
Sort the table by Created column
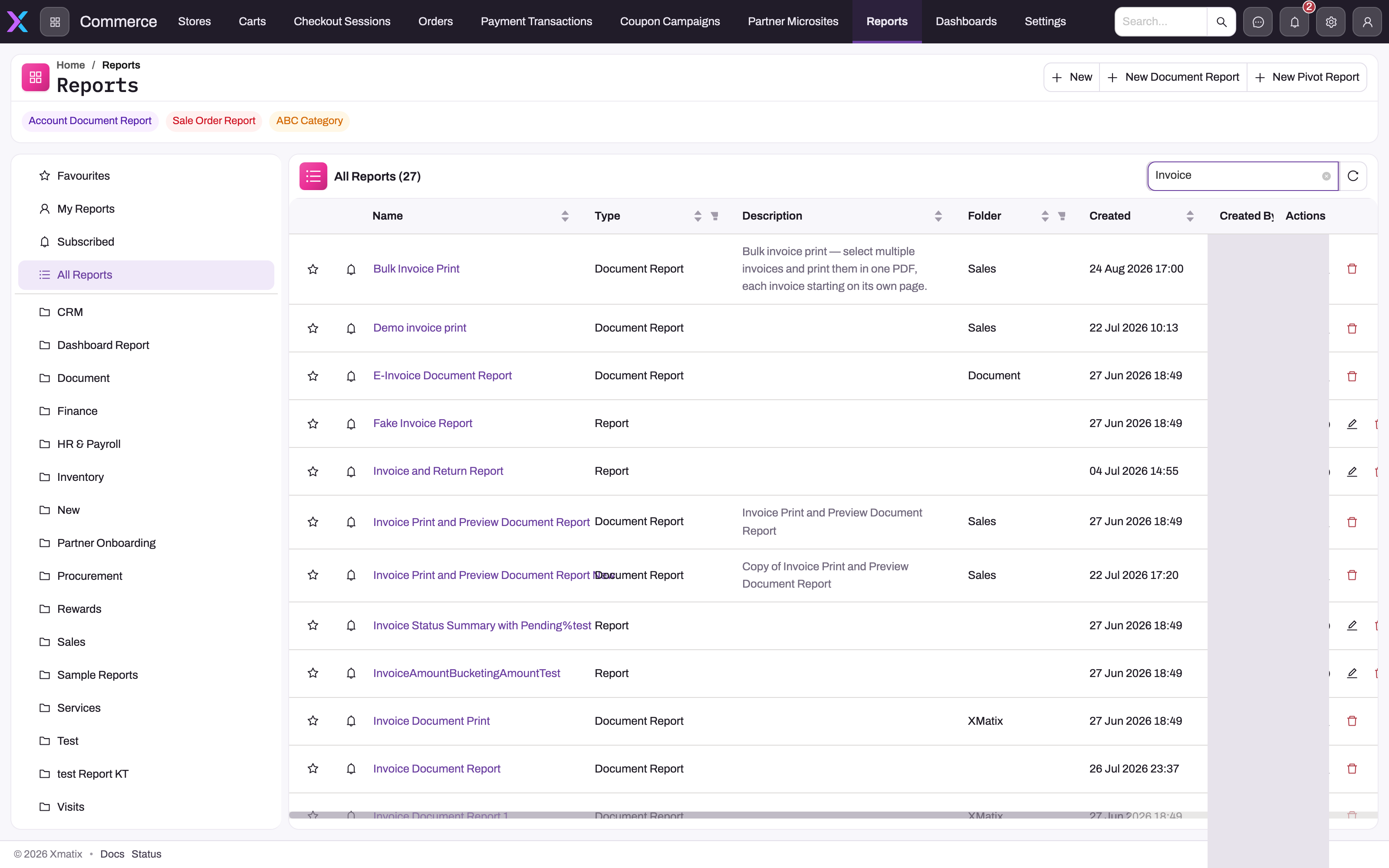tap(1190, 216)
